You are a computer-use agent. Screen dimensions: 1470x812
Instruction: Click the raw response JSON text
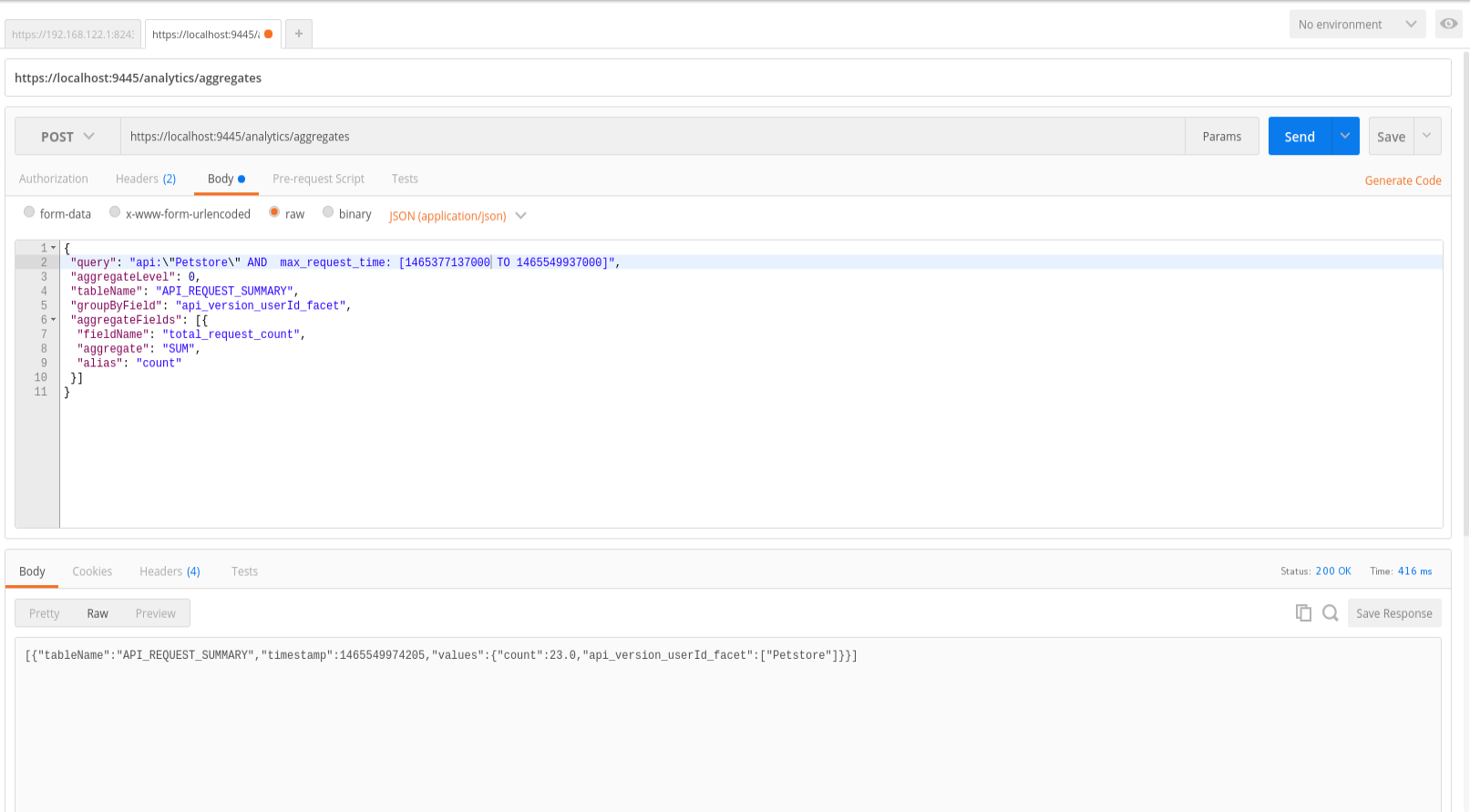click(441, 655)
